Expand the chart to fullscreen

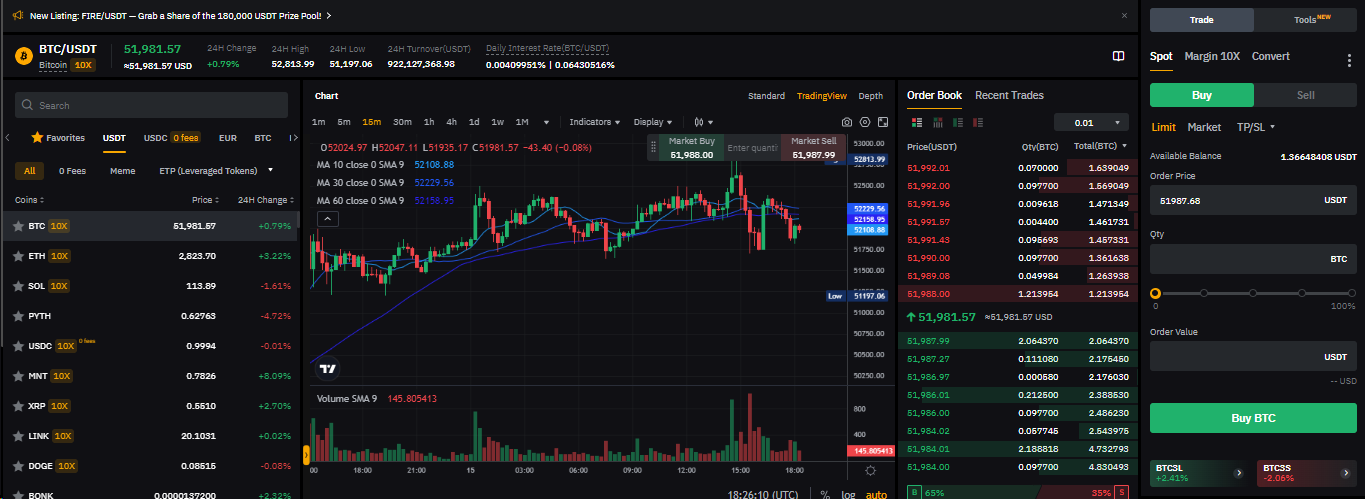click(883, 122)
